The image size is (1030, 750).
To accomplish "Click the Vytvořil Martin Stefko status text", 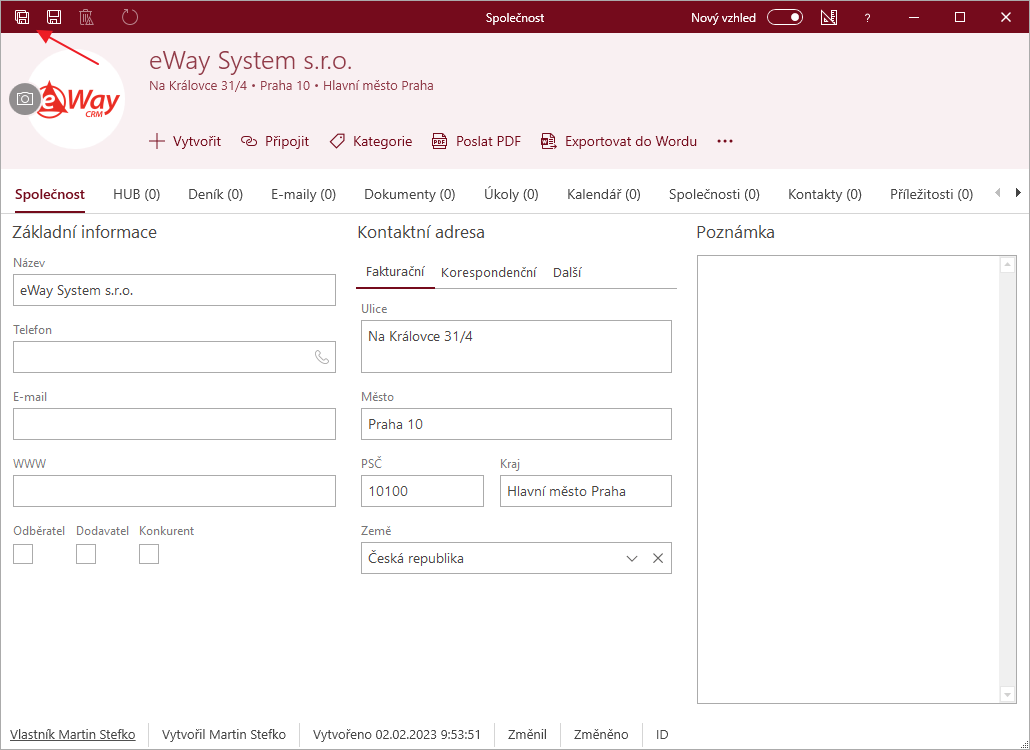I will tap(224, 734).
